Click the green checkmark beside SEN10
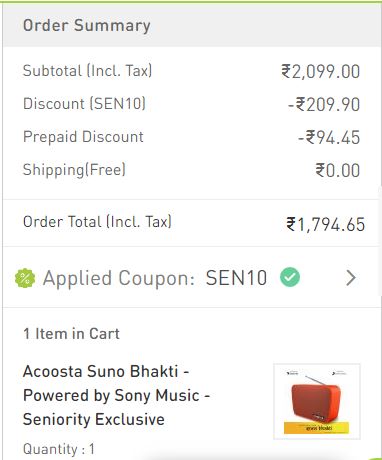The height and width of the screenshot is (460, 382). (x=290, y=277)
